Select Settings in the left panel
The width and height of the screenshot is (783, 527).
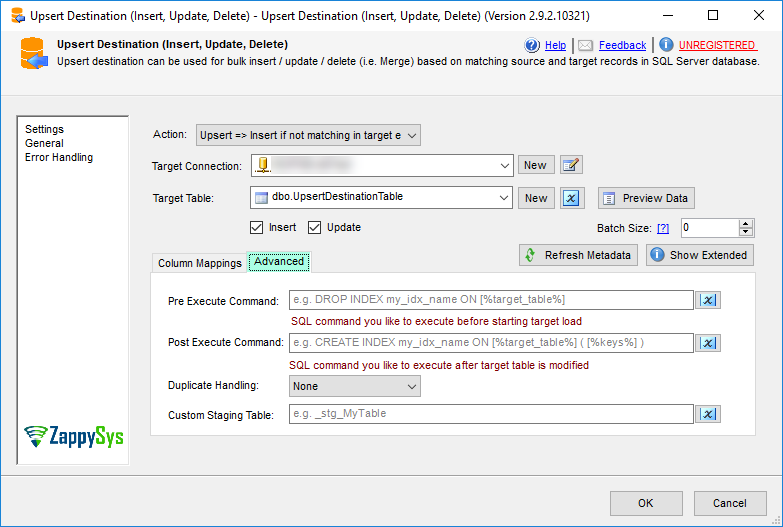coord(44,129)
